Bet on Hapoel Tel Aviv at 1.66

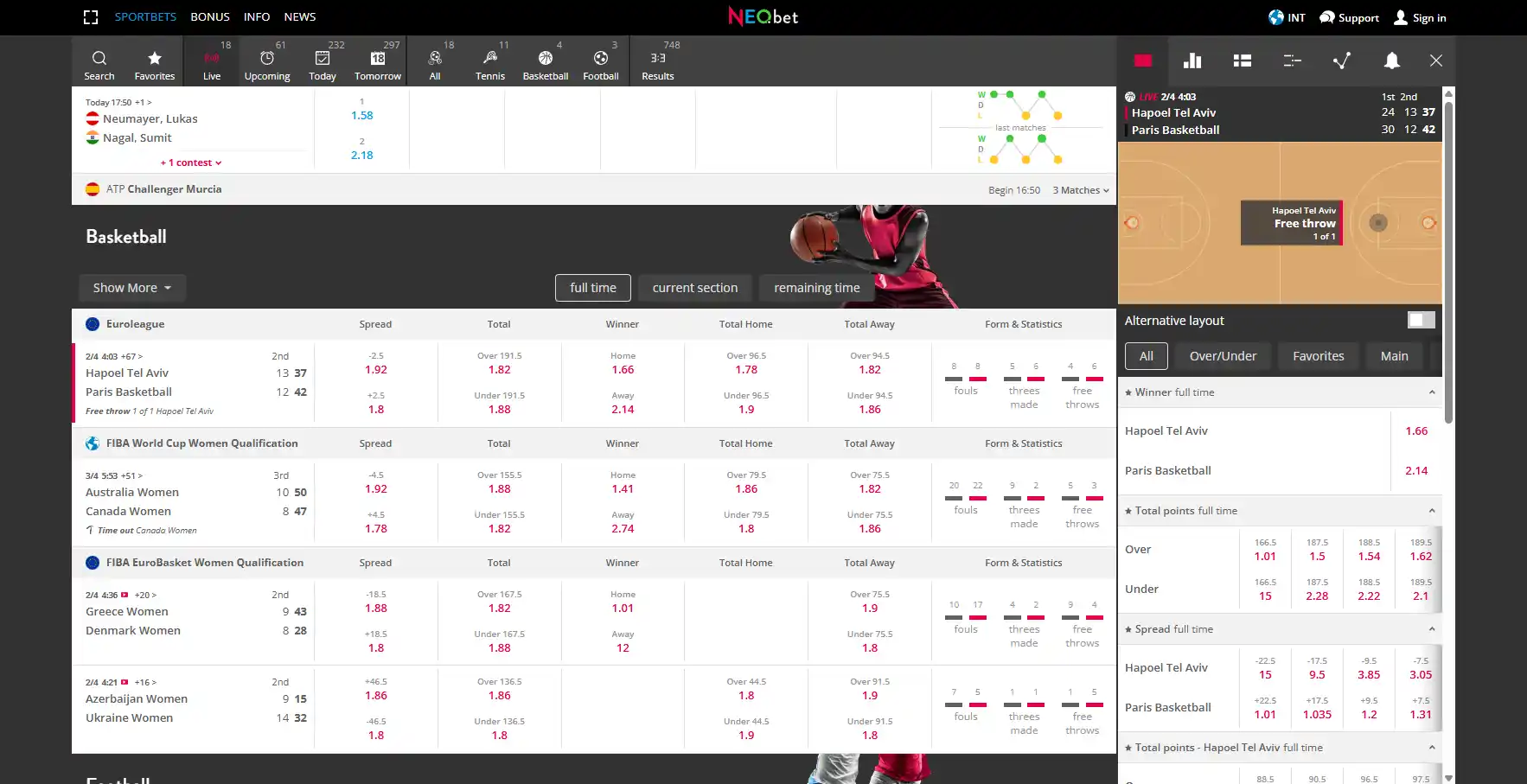(1415, 430)
